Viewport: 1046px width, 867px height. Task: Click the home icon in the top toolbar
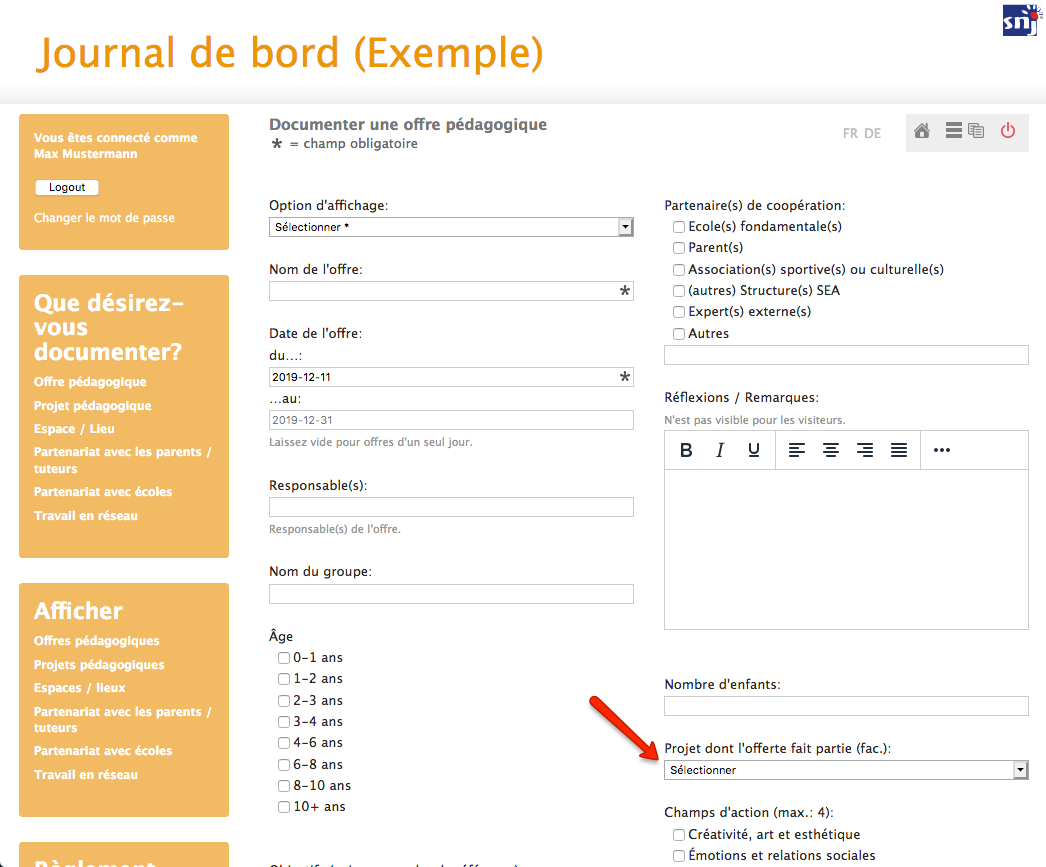[922, 131]
